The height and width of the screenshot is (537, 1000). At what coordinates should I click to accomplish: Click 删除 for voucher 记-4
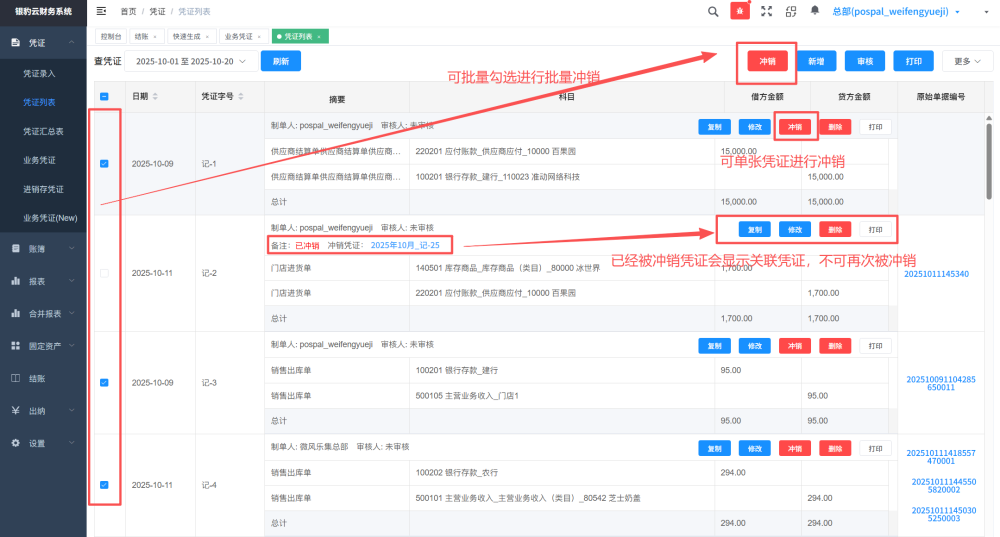coord(835,448)
